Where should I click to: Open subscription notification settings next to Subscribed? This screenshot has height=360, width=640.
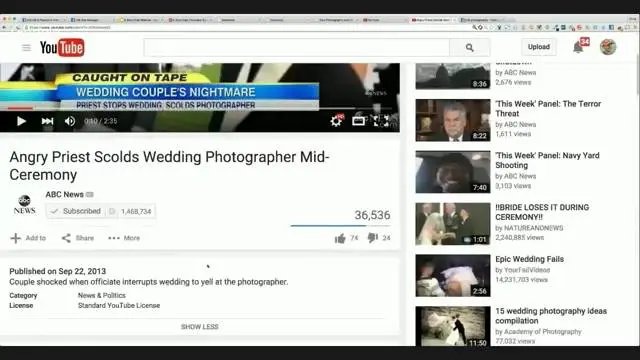tap(112, 211)
